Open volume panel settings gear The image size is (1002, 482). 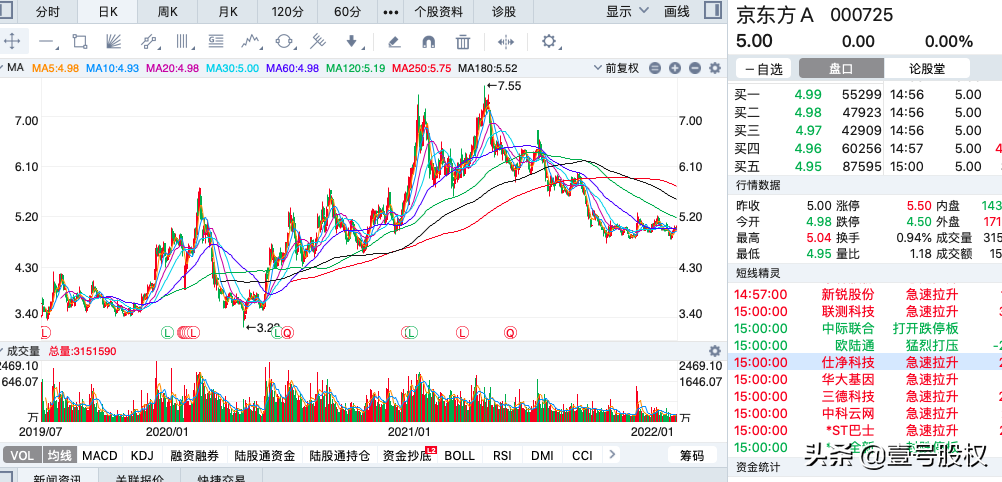[x=715, y=351]
